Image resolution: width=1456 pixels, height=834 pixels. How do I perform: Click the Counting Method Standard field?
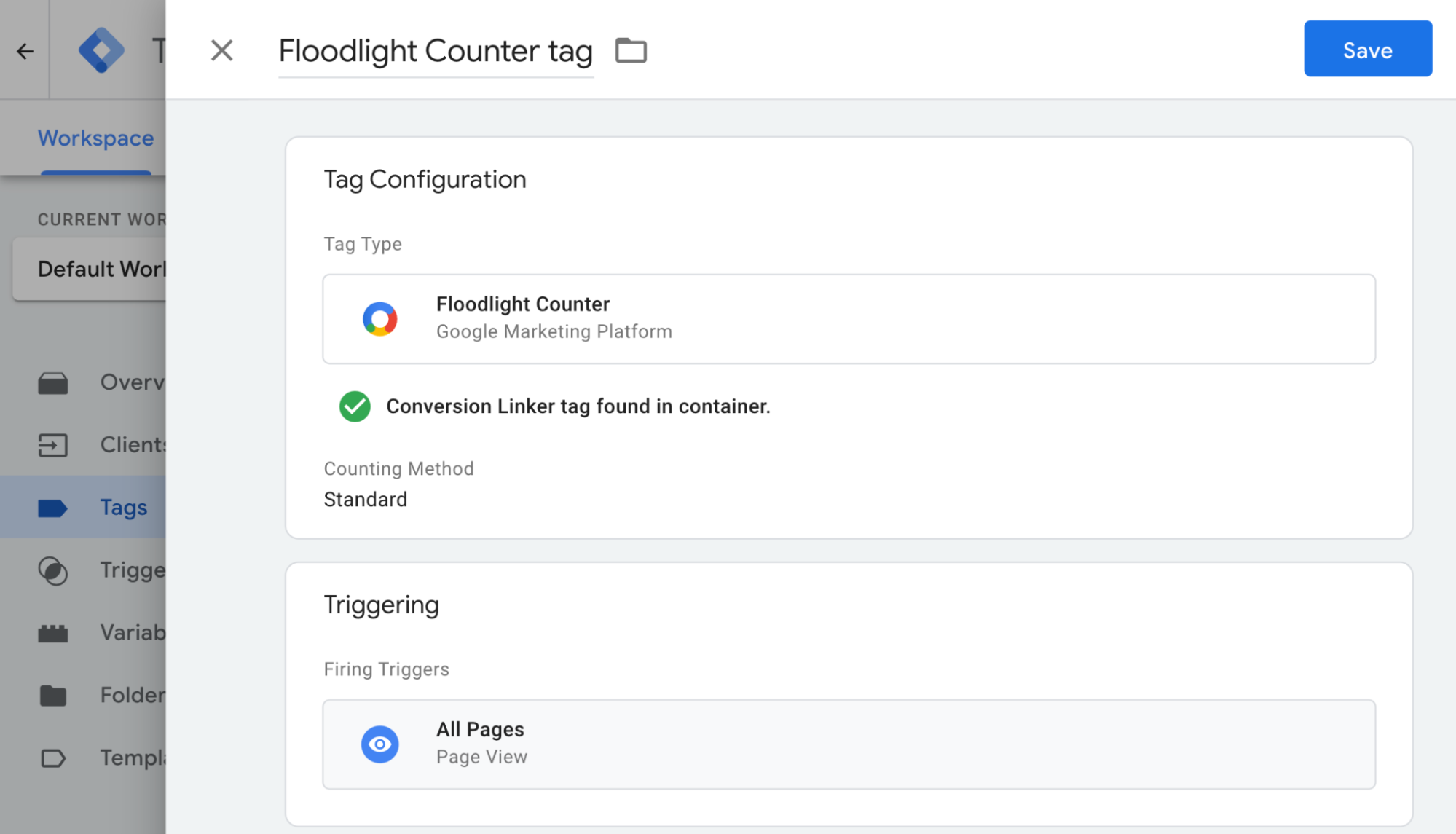[x=365, y=498]
